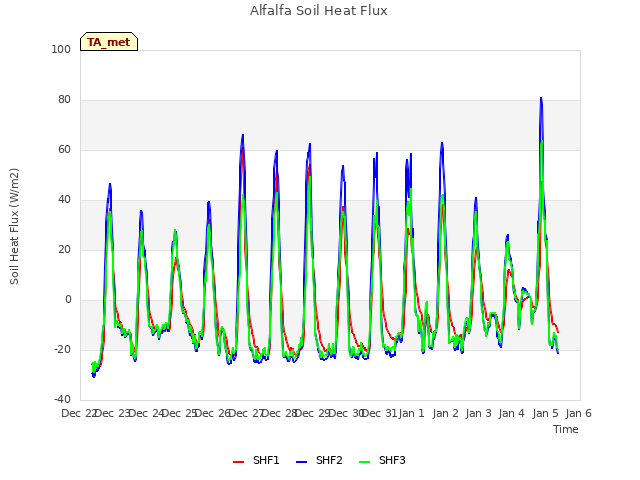Viewport: 640px width, 480px height.
Task: Click the Soil Heat Flux (W/m2) axis label
Action: (14, 226)
